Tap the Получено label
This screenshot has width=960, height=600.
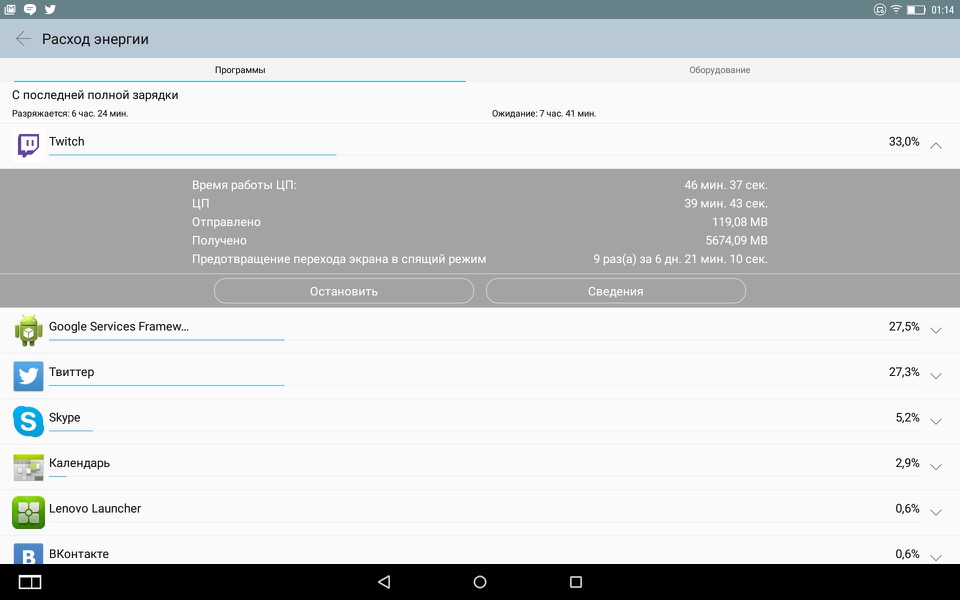coord(219,241)
